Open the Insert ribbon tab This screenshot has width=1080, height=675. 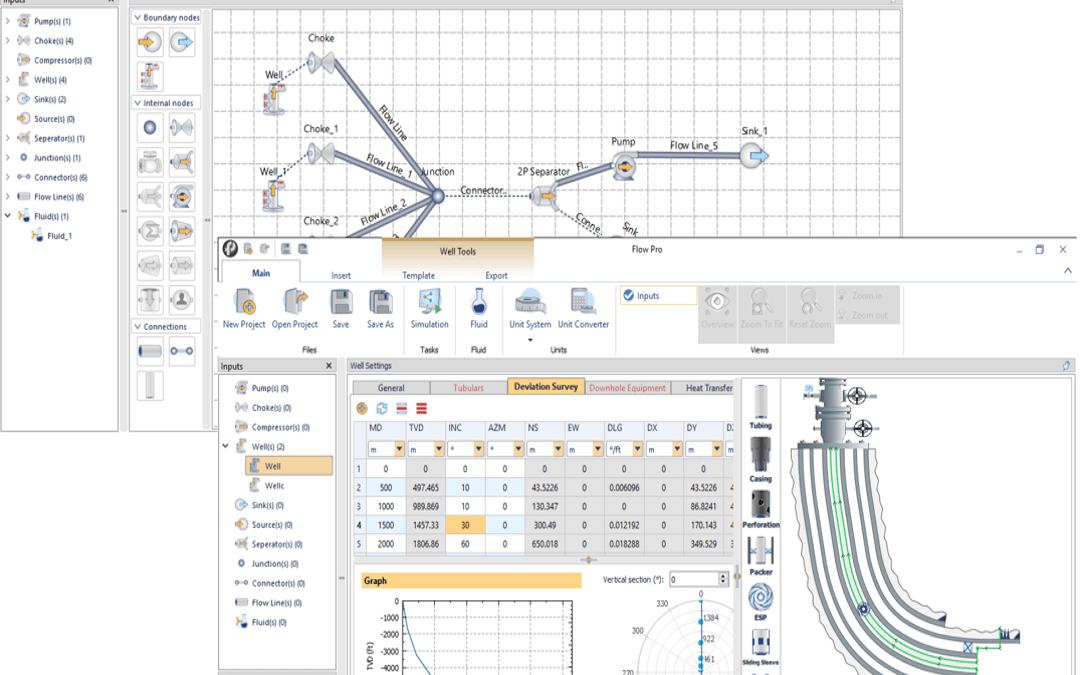pyautogui.click(x=340, y=276)
